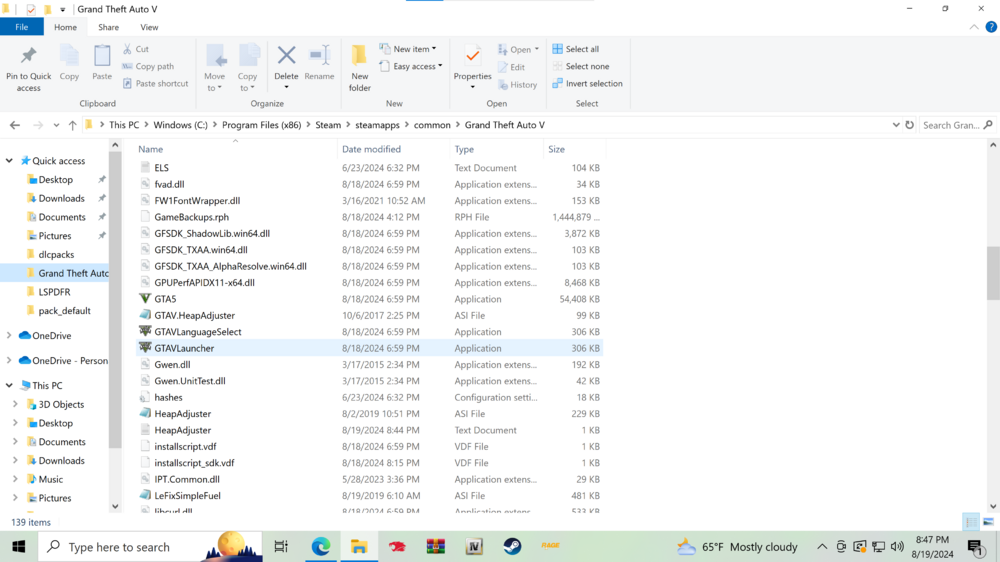This screenshot has width=1000, height=562.
Task: Click the Open ribbon dropdown
Action: point(518,49)
